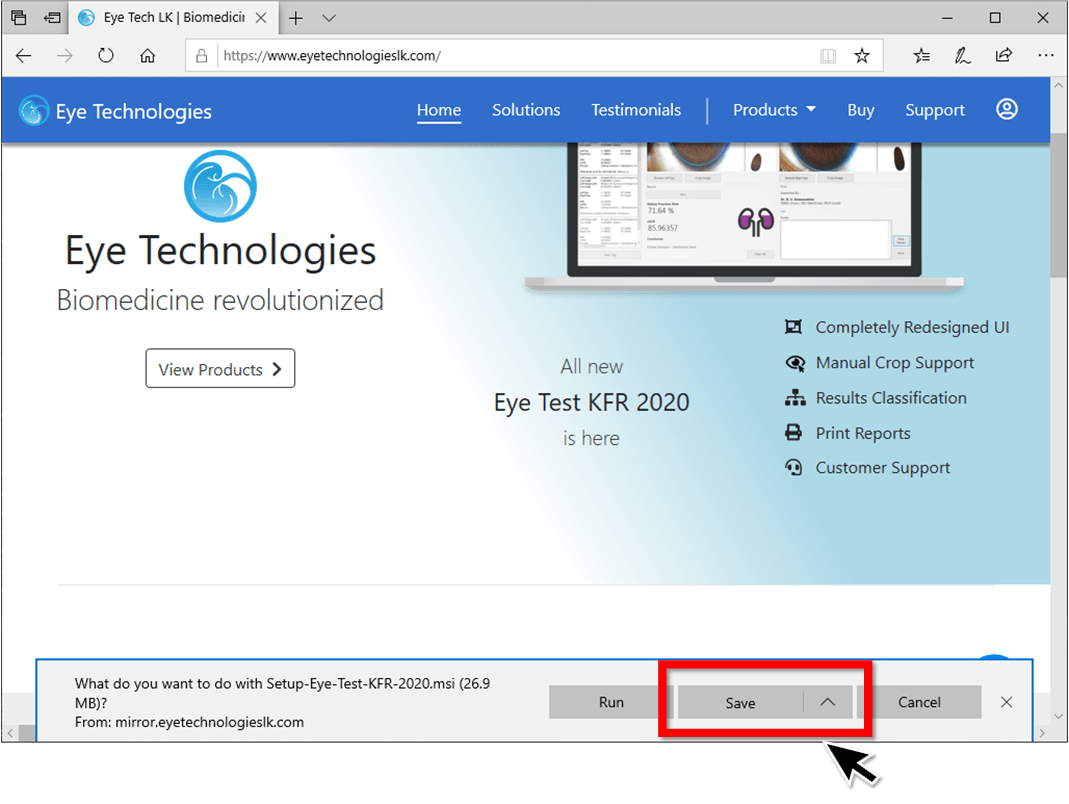1069x804 pixels.
Task: Cancel the file download
Action: (x=919, y=702)
